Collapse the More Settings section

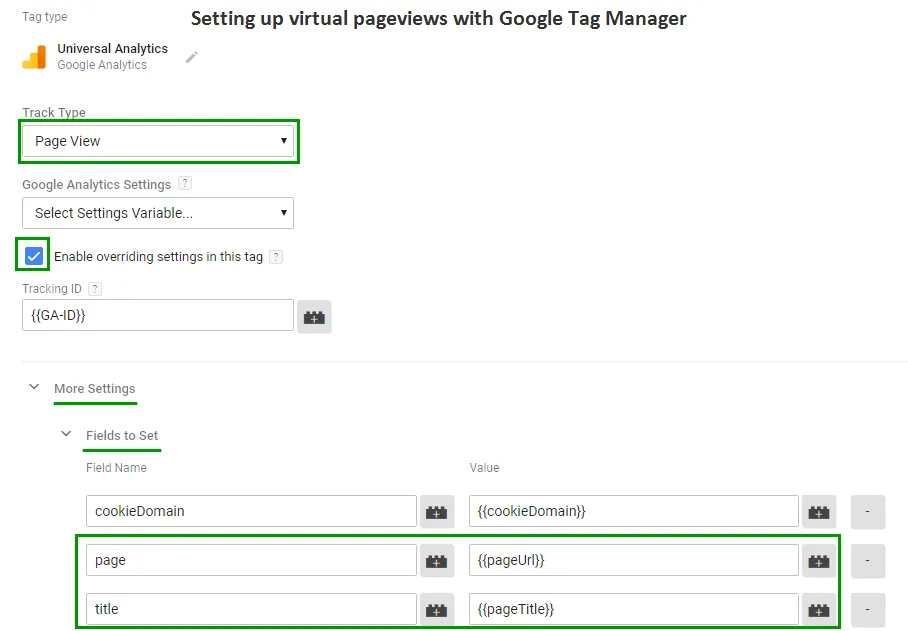[34, 388]
